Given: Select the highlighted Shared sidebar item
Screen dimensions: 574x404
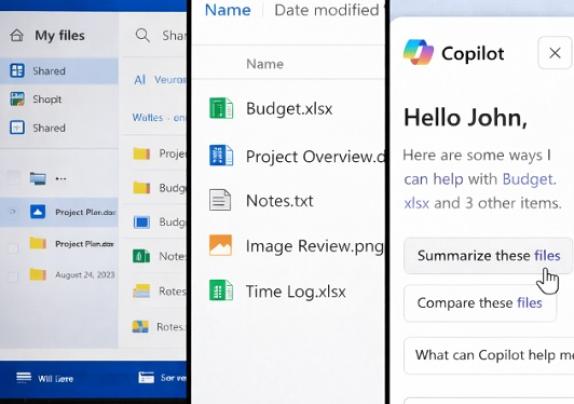Looking at the screenshot, I should click(59, 71).
